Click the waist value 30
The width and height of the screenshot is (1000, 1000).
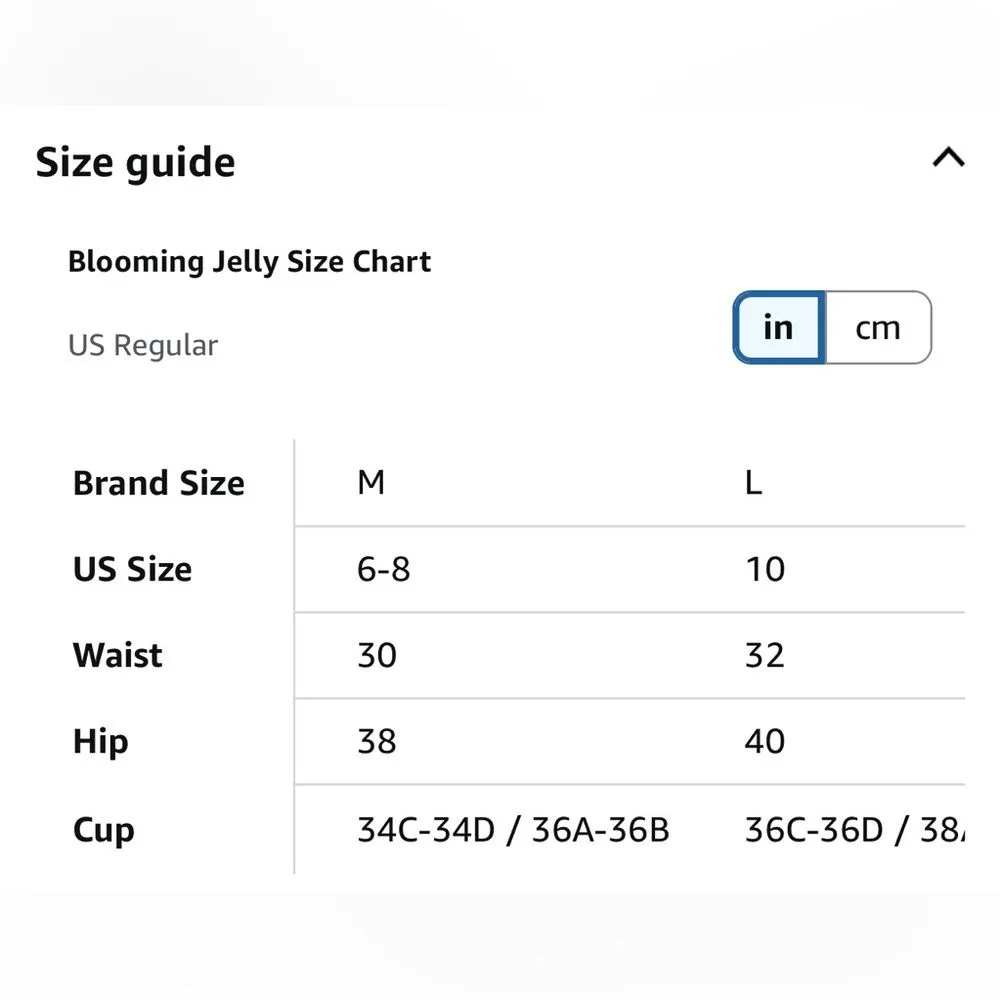pyautogui.click(x=377, y=656)
